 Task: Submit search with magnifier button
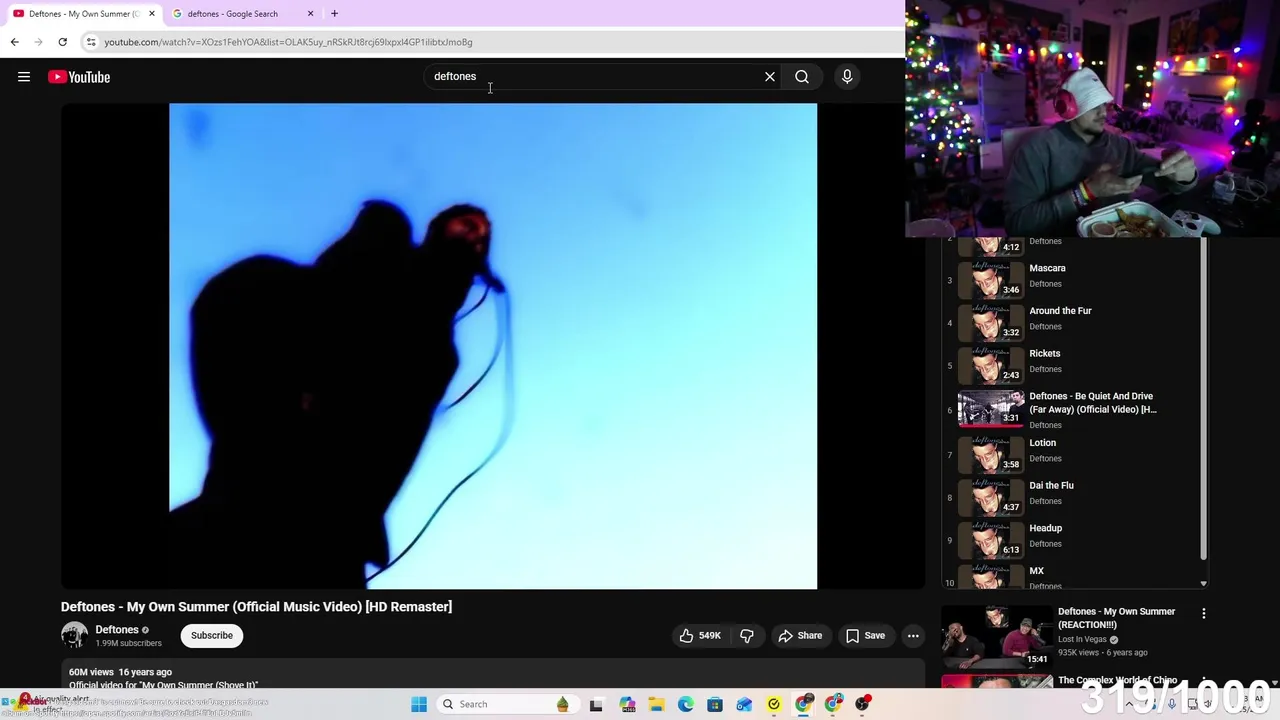click(802, 77)
